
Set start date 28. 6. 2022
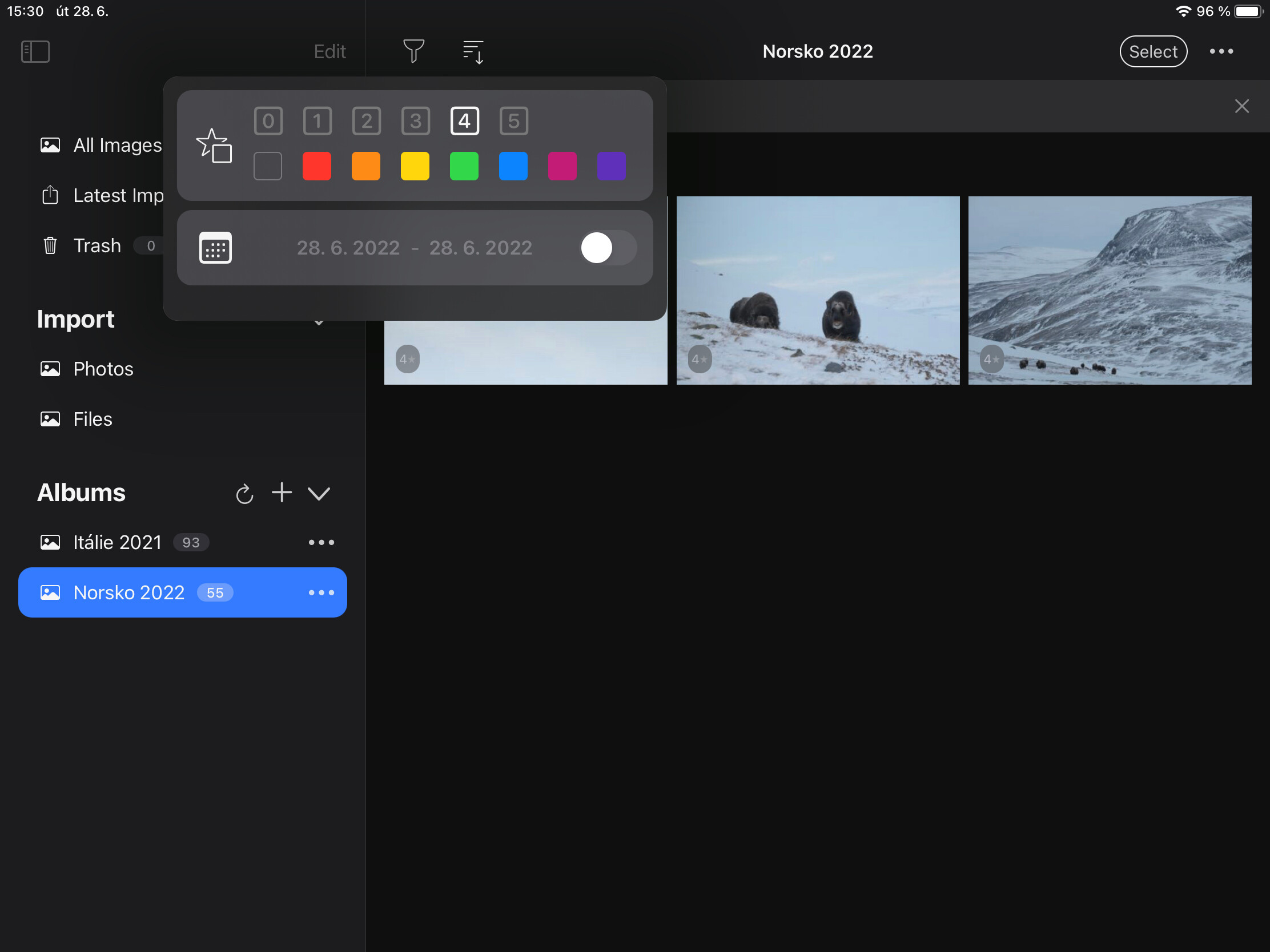348,248
